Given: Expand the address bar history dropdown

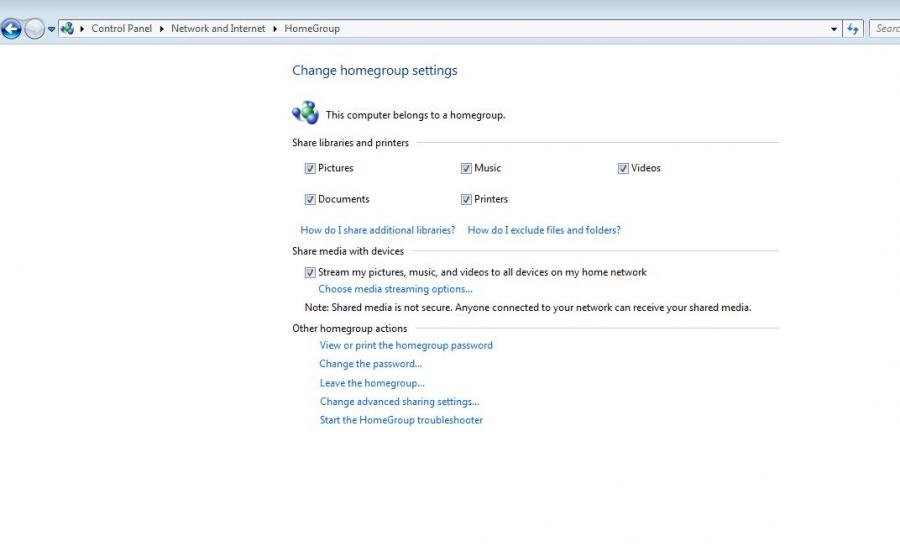Looking at the screenshot, I should 834,29.
